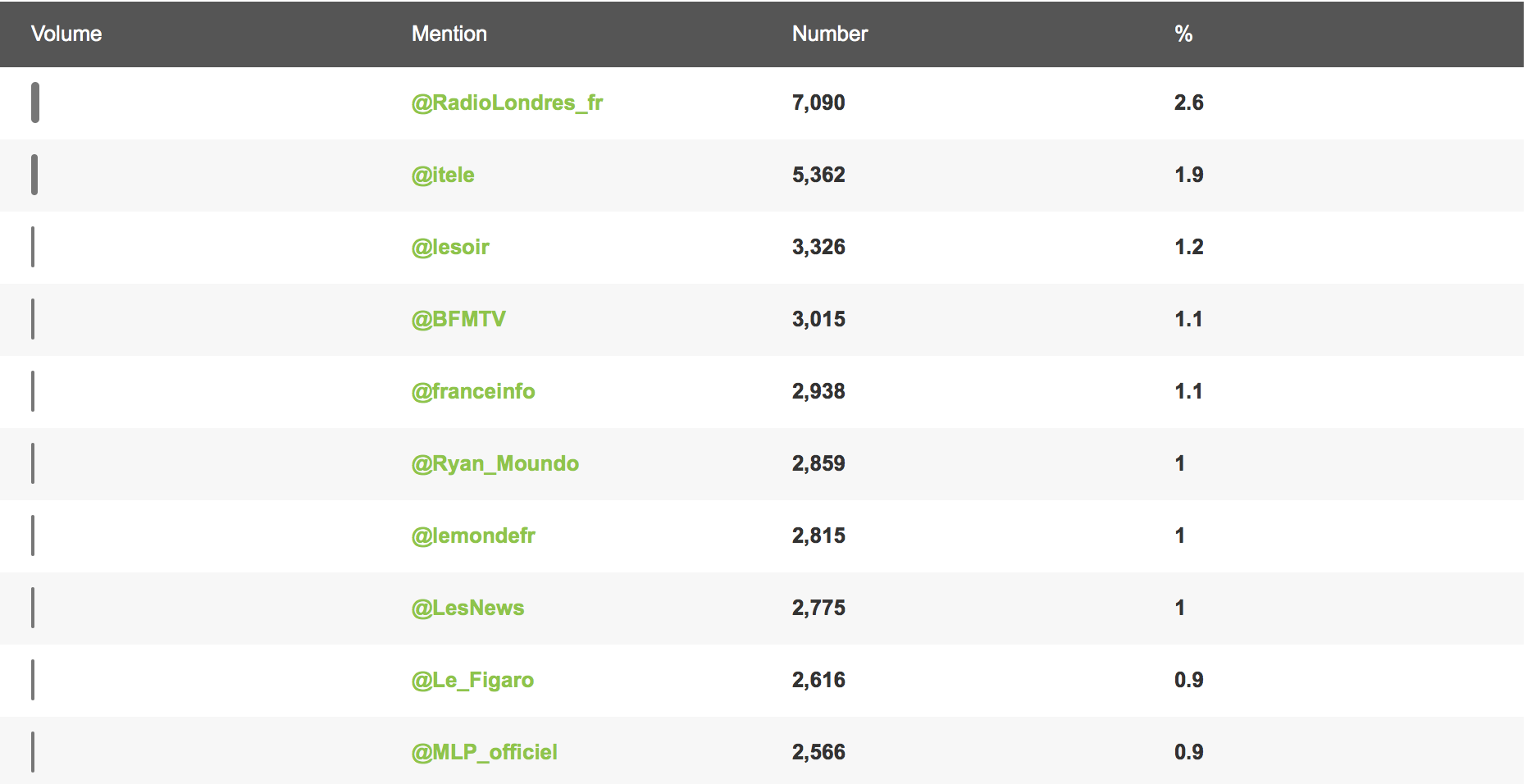Screen dimensions: 1527x784
Task: Open the @MLP_officiel mention link
Action: tap(484, 752)
